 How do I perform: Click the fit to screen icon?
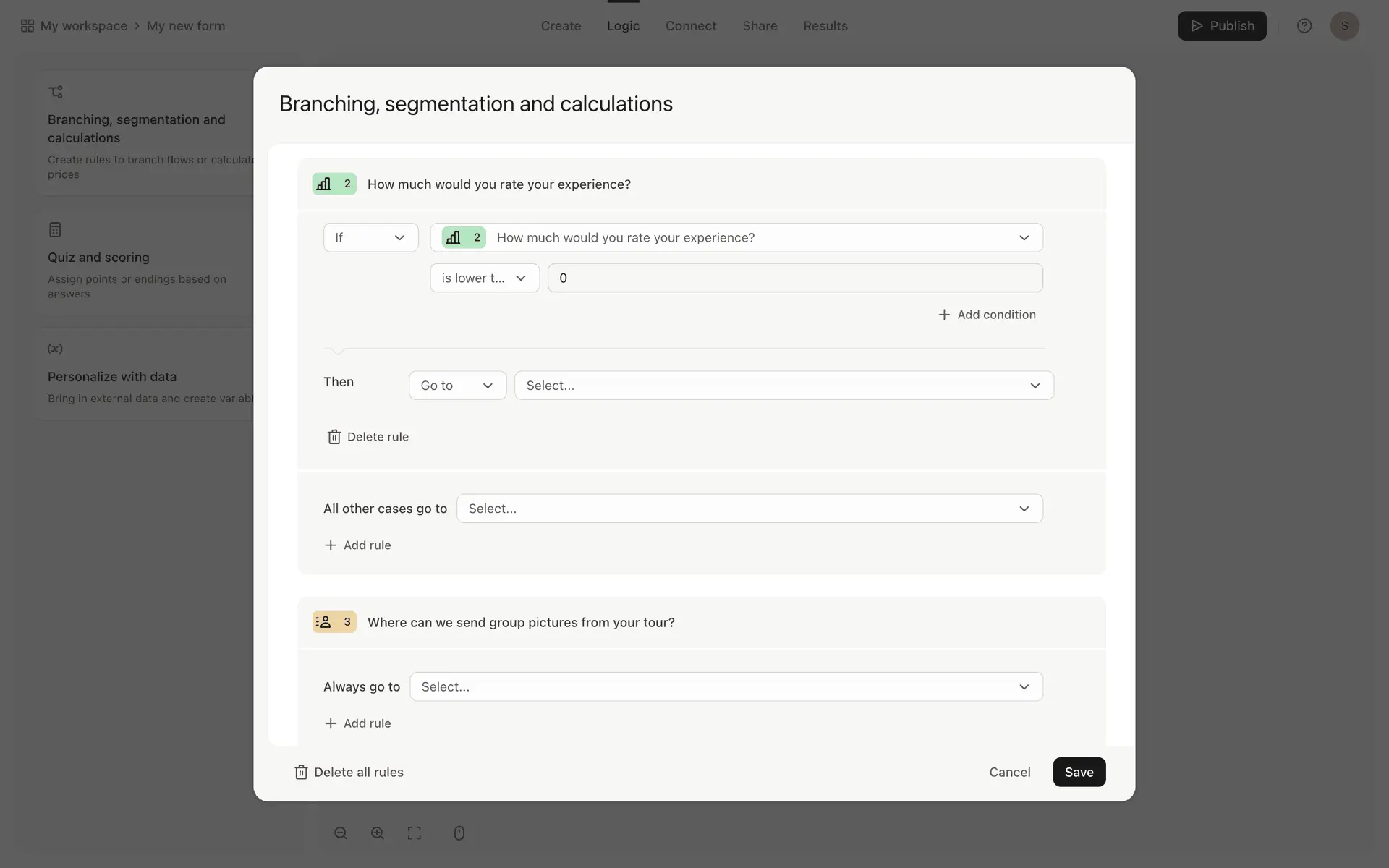click(414, 833)
